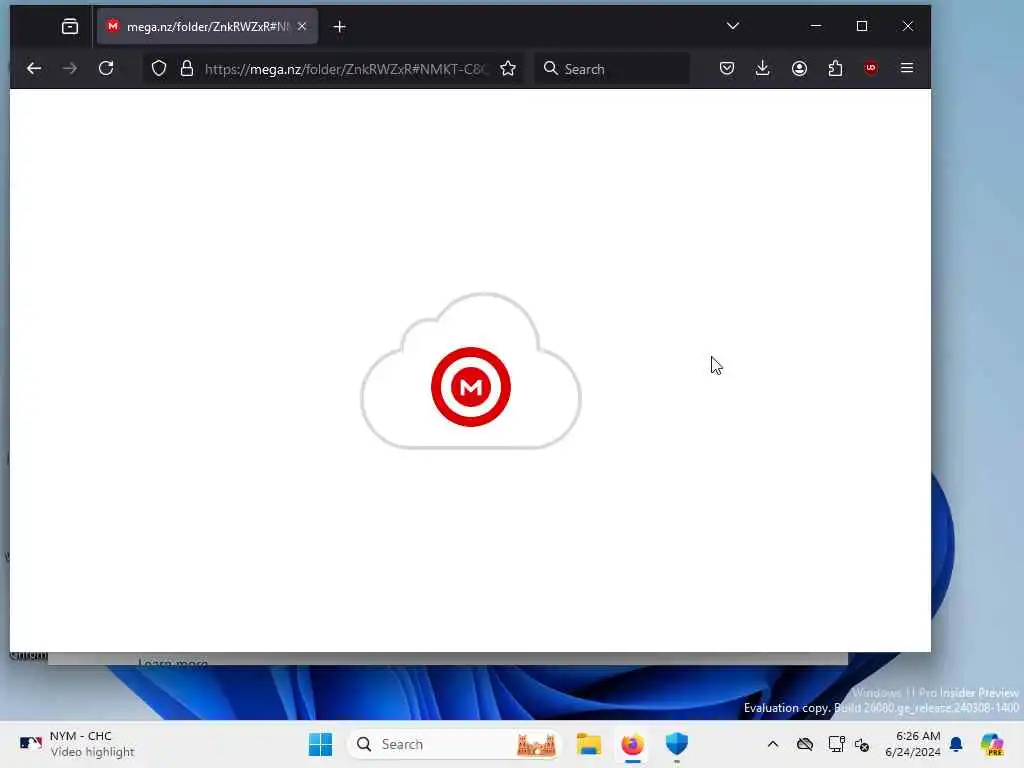Click the display network tray icon
The height and width of the screenshot is (768, 1024).
(837, 744)
